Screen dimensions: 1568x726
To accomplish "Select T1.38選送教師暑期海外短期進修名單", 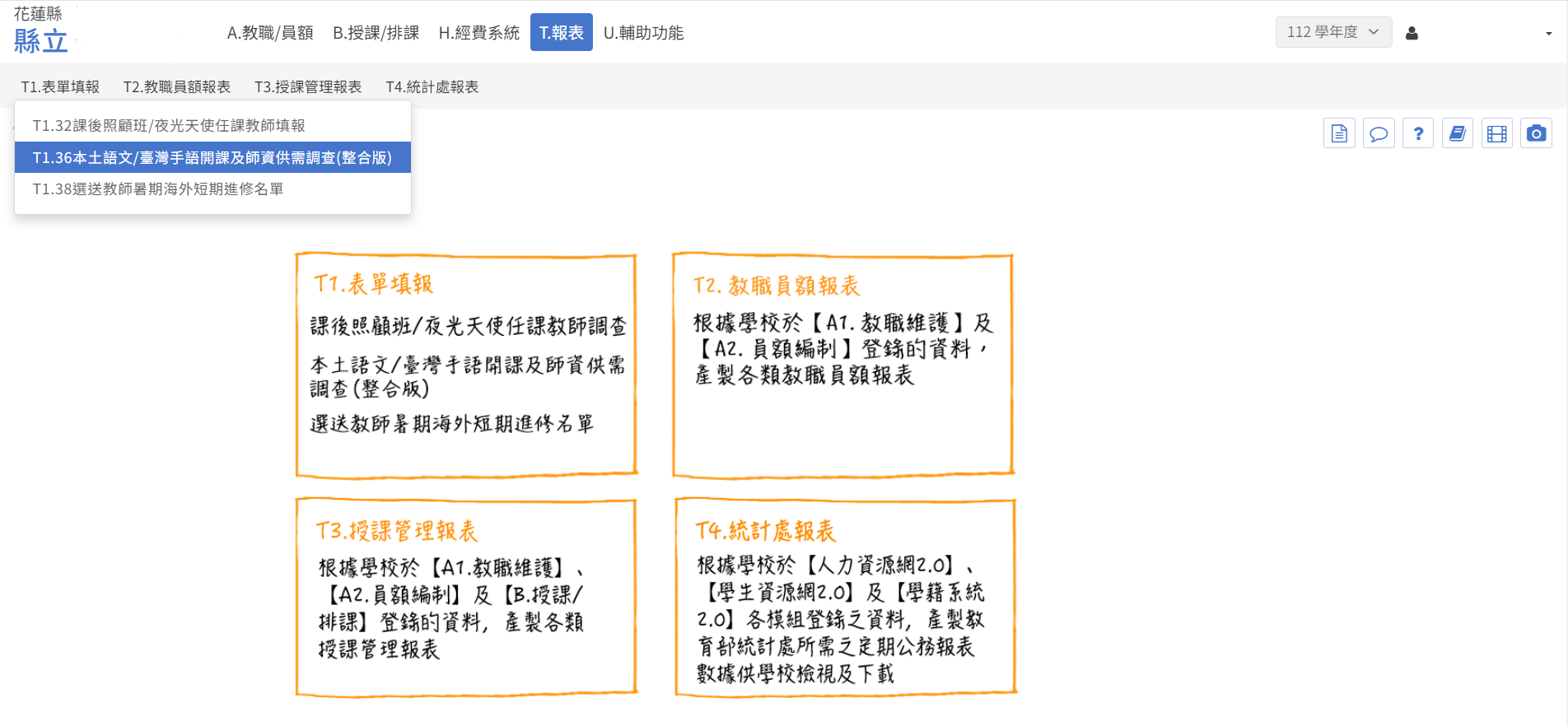I will (x=158, y=189).
